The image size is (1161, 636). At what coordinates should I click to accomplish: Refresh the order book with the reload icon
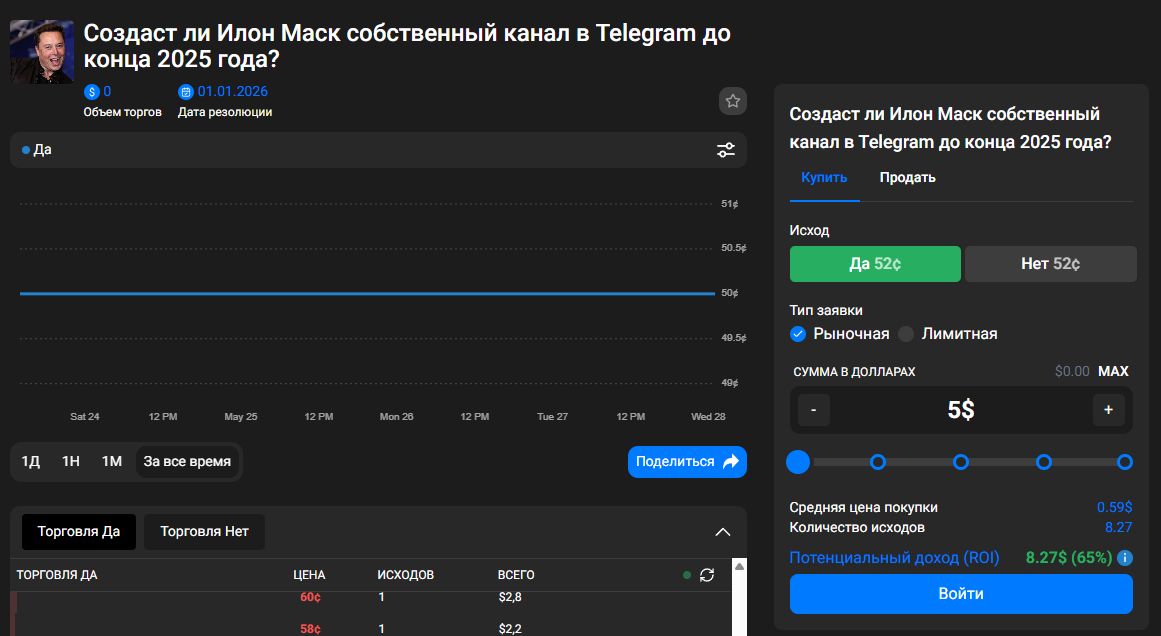[707, 575]
